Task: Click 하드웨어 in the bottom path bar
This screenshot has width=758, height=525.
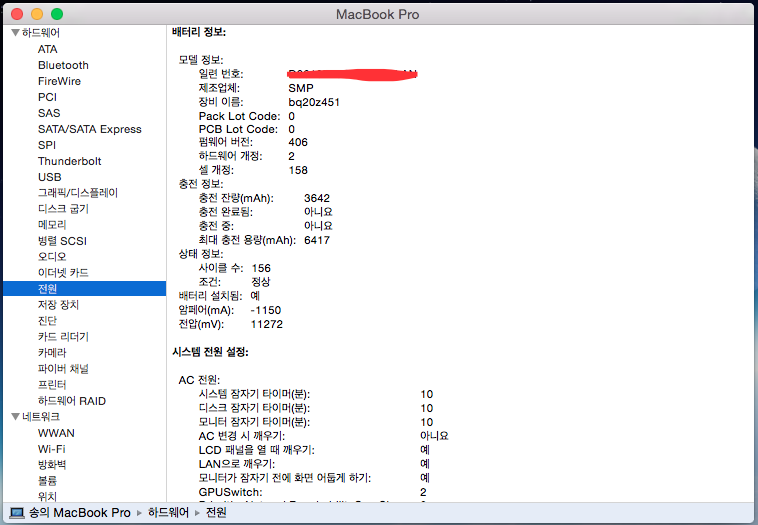Action: [x=168, y=513]
